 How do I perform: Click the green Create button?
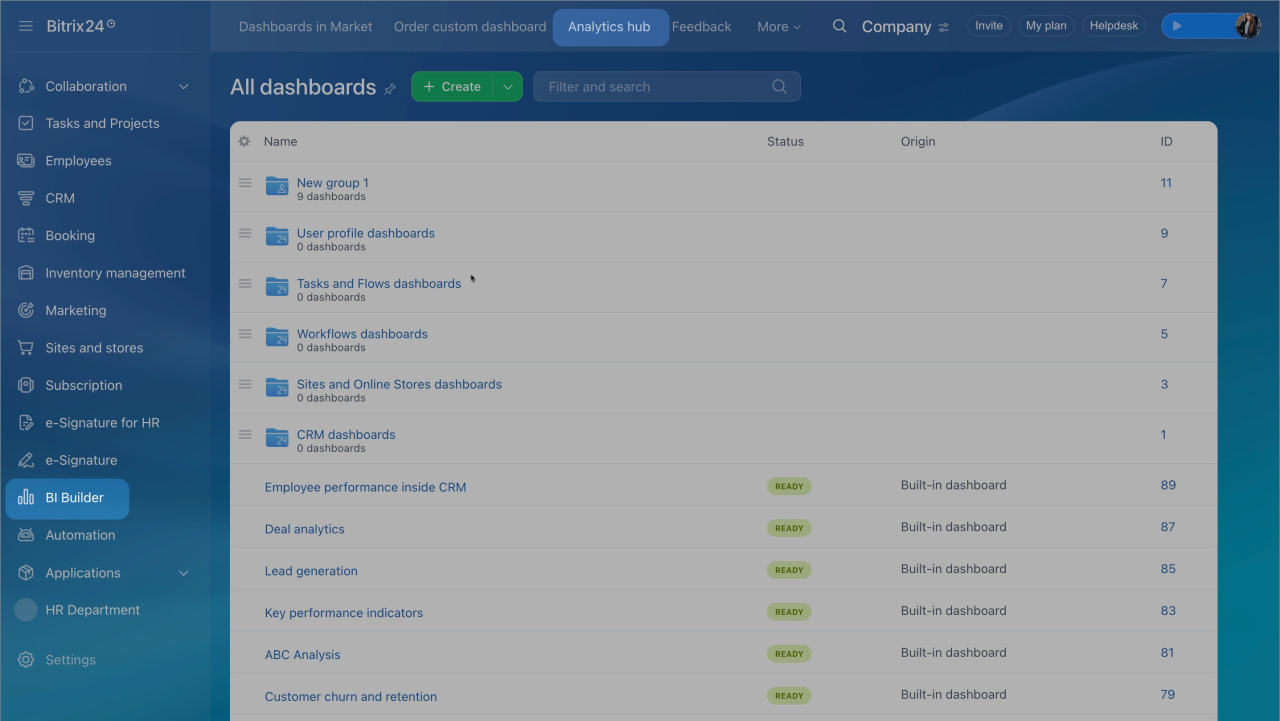coord(452,87)
